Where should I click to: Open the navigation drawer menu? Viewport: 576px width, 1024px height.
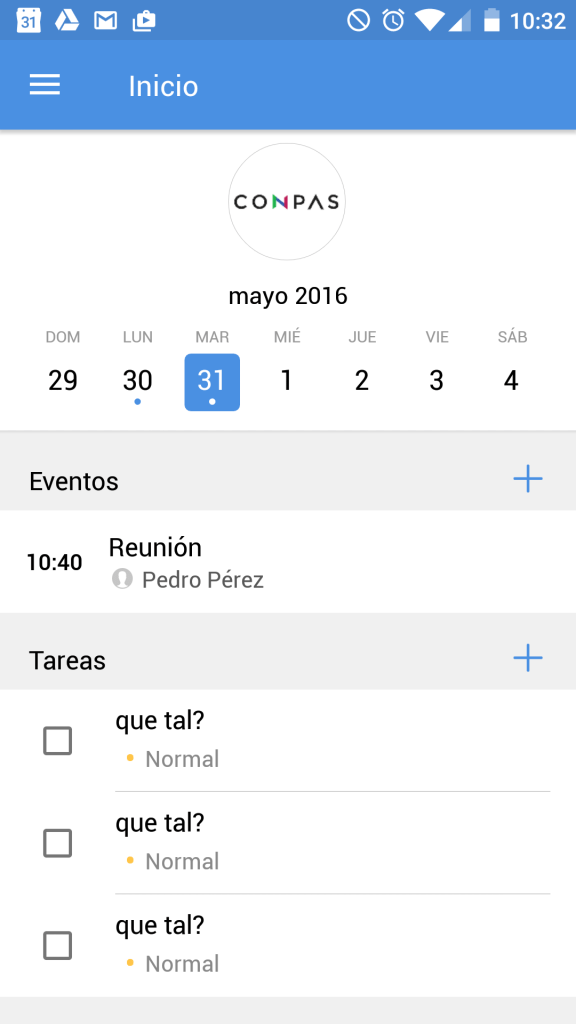[44, 85]
